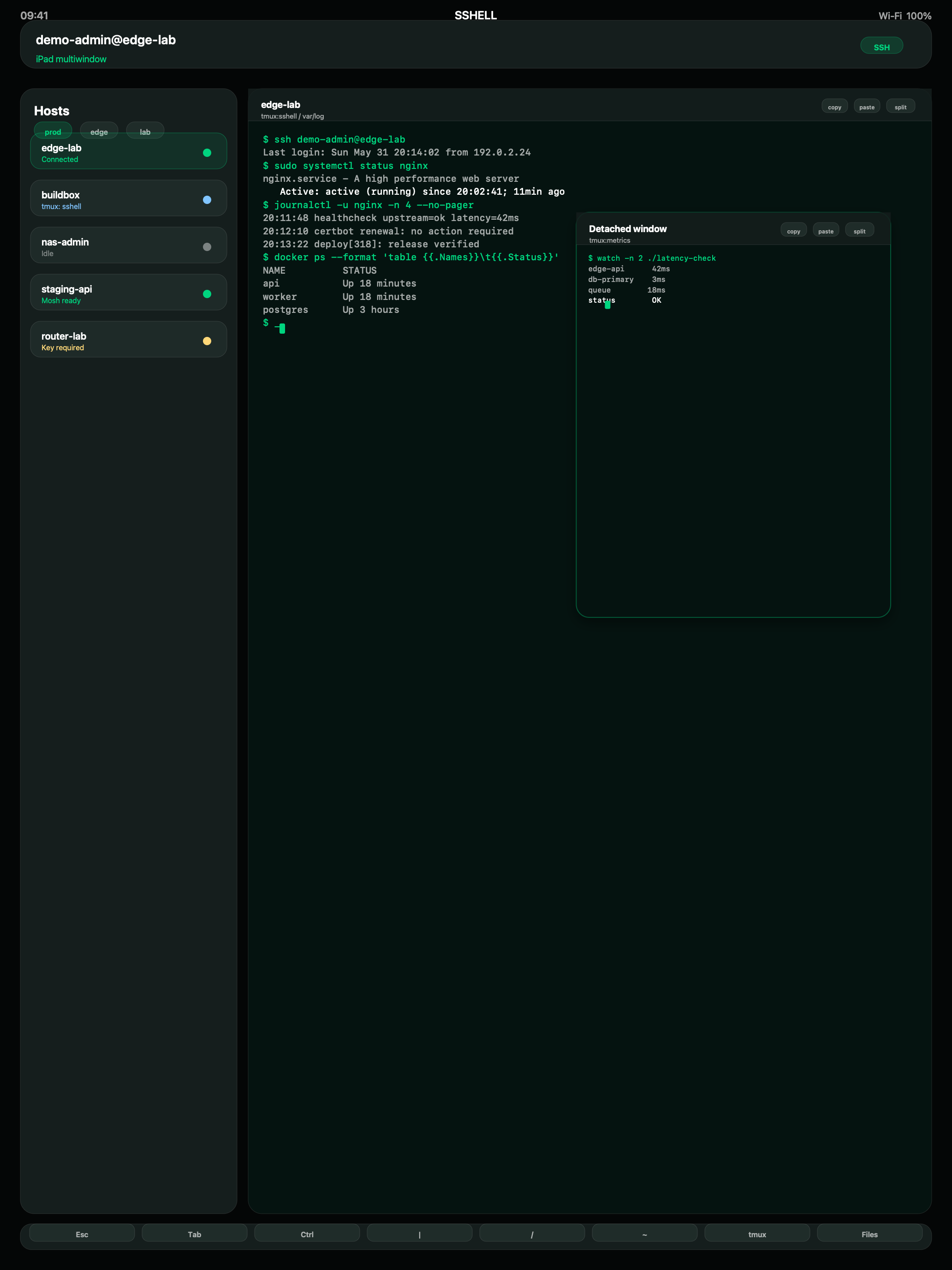Click the 09:41 clock in status bar
Viewport: 952px width, 1270px height.
point(35,16)
